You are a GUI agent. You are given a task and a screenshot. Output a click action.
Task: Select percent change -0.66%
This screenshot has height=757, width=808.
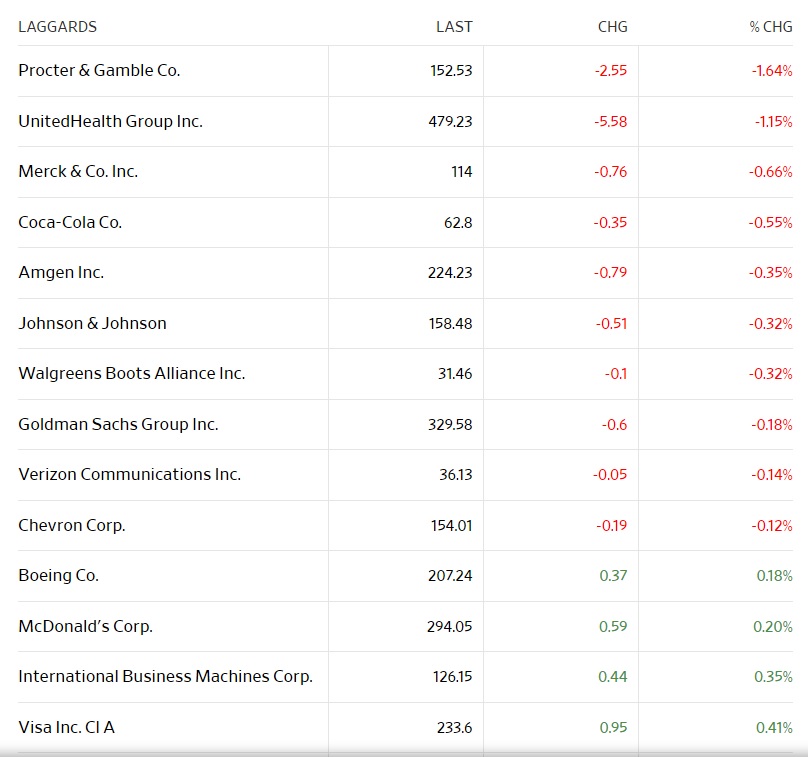[770, 172]
